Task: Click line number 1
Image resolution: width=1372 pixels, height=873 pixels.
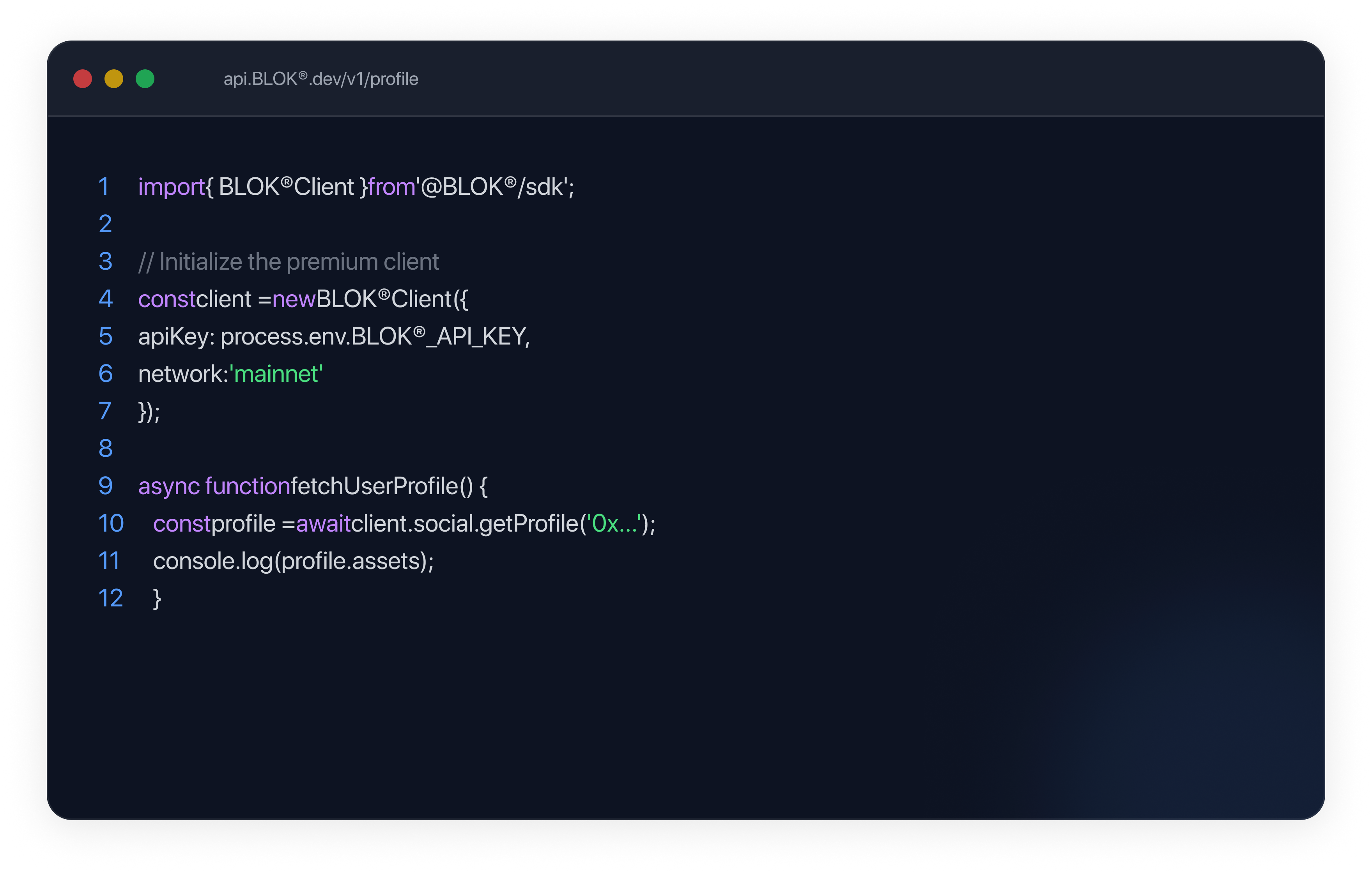Action: pyautogui.click(x=104, y=187)
